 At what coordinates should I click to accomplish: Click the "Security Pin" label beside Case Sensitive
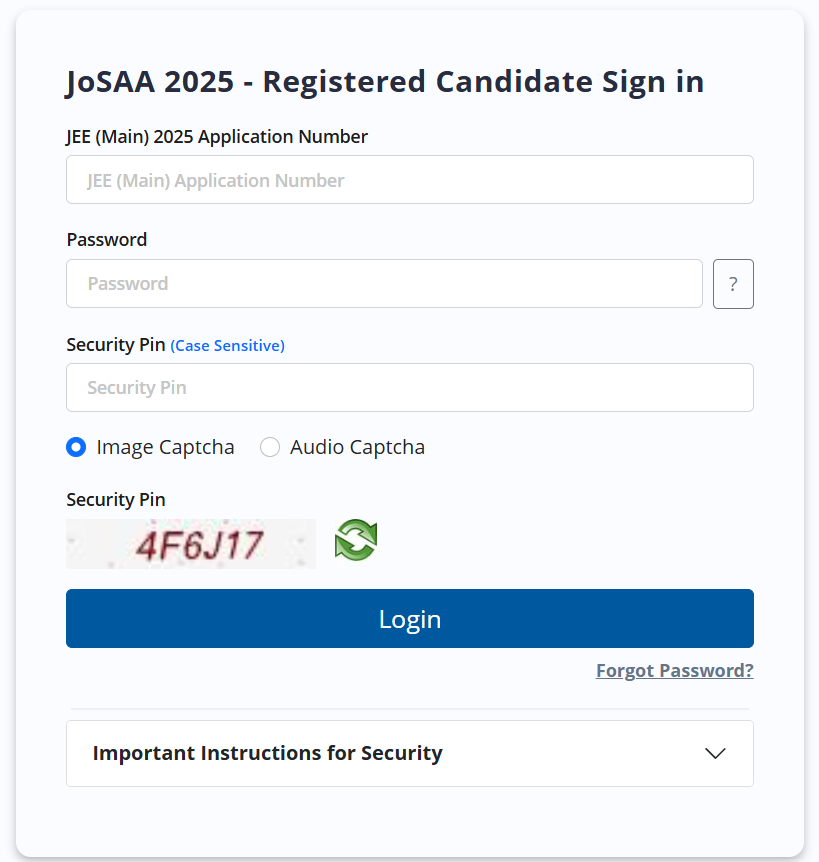coord(116,345)
